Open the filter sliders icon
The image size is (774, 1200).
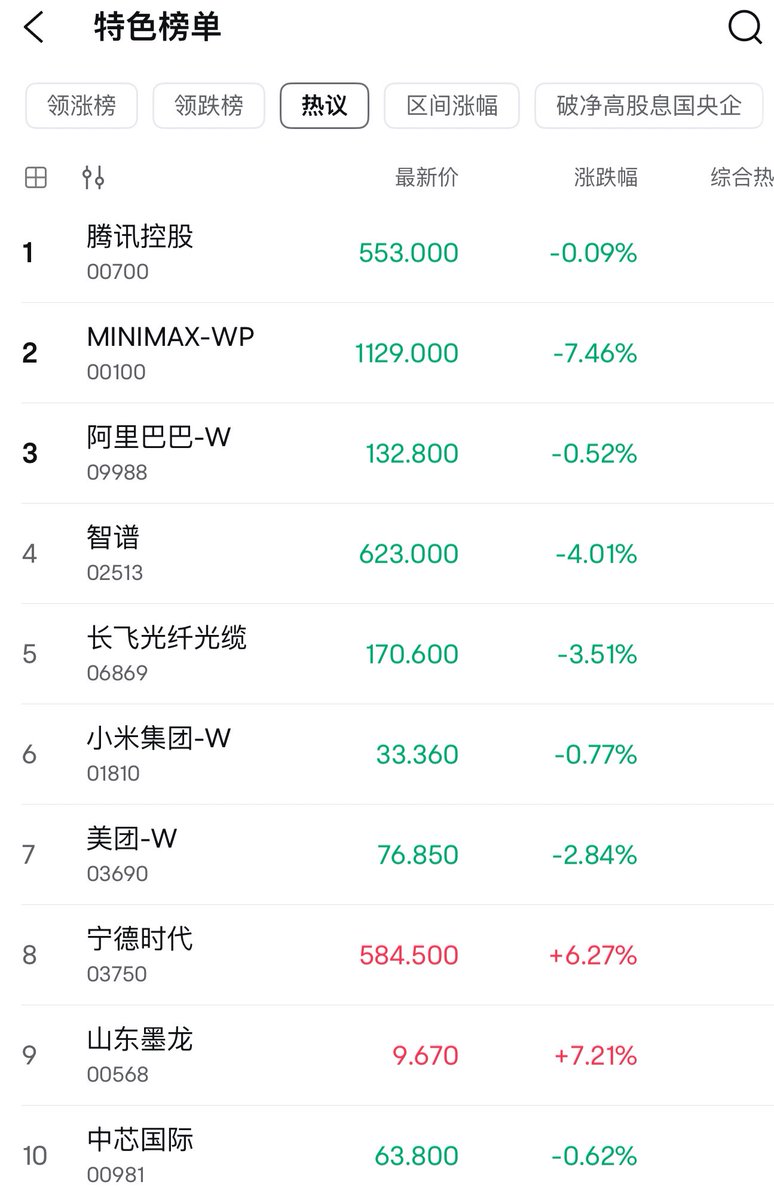click(93, 178)
